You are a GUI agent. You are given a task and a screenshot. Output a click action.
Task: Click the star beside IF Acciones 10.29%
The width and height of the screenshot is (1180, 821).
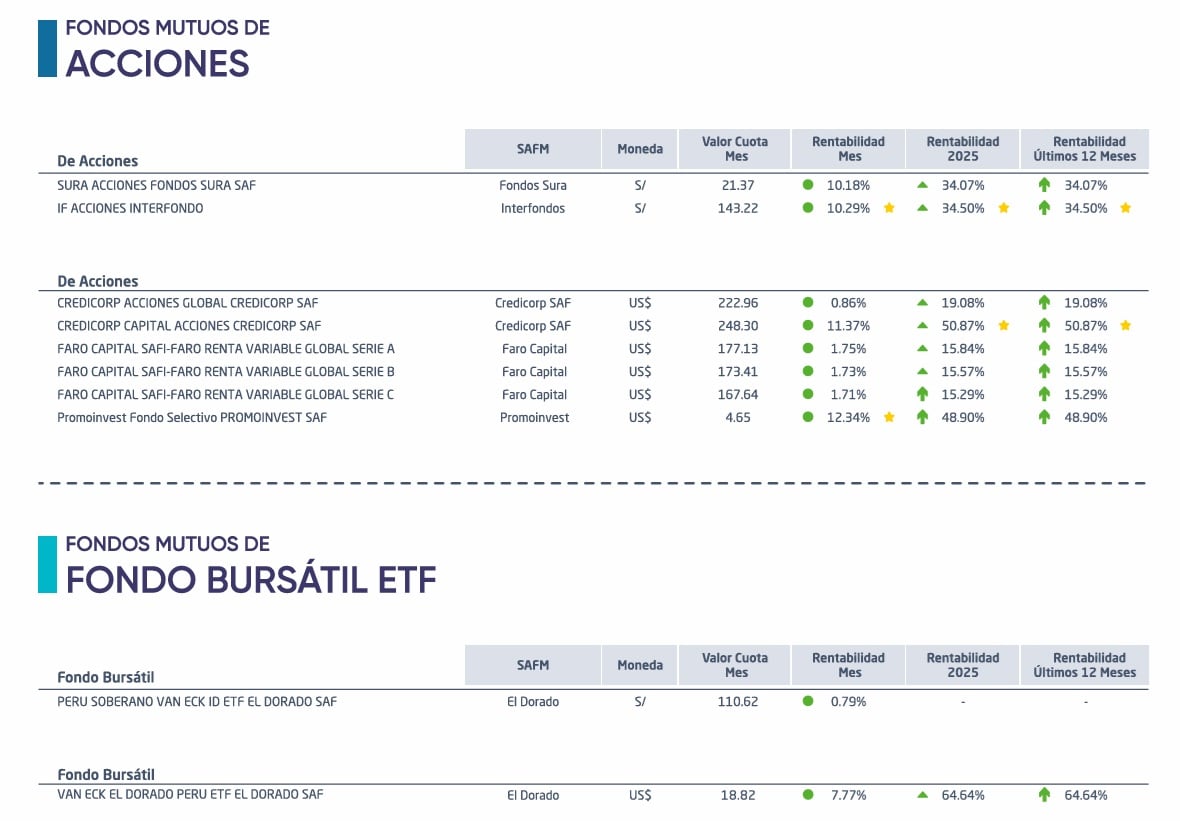889,208
